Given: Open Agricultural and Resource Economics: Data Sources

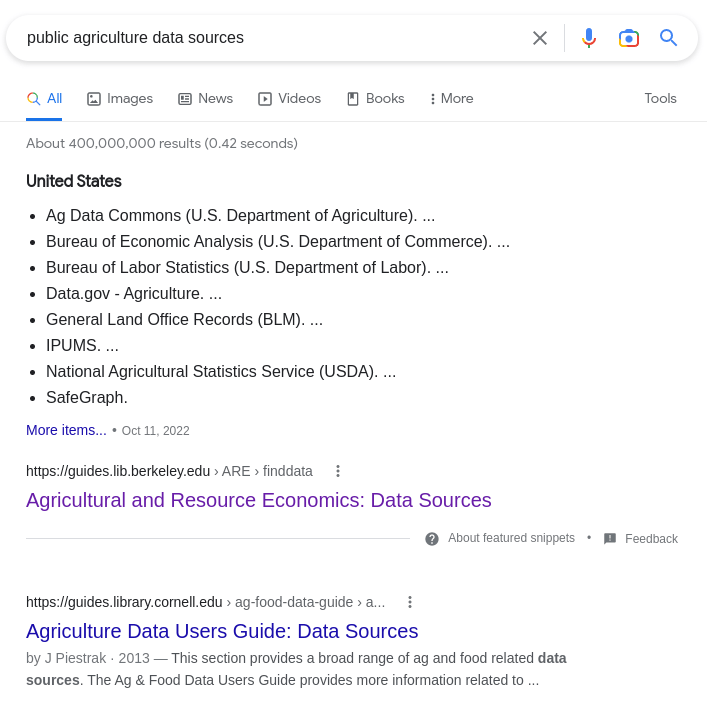Looking at the screenshot, I should tap(259, 500).
